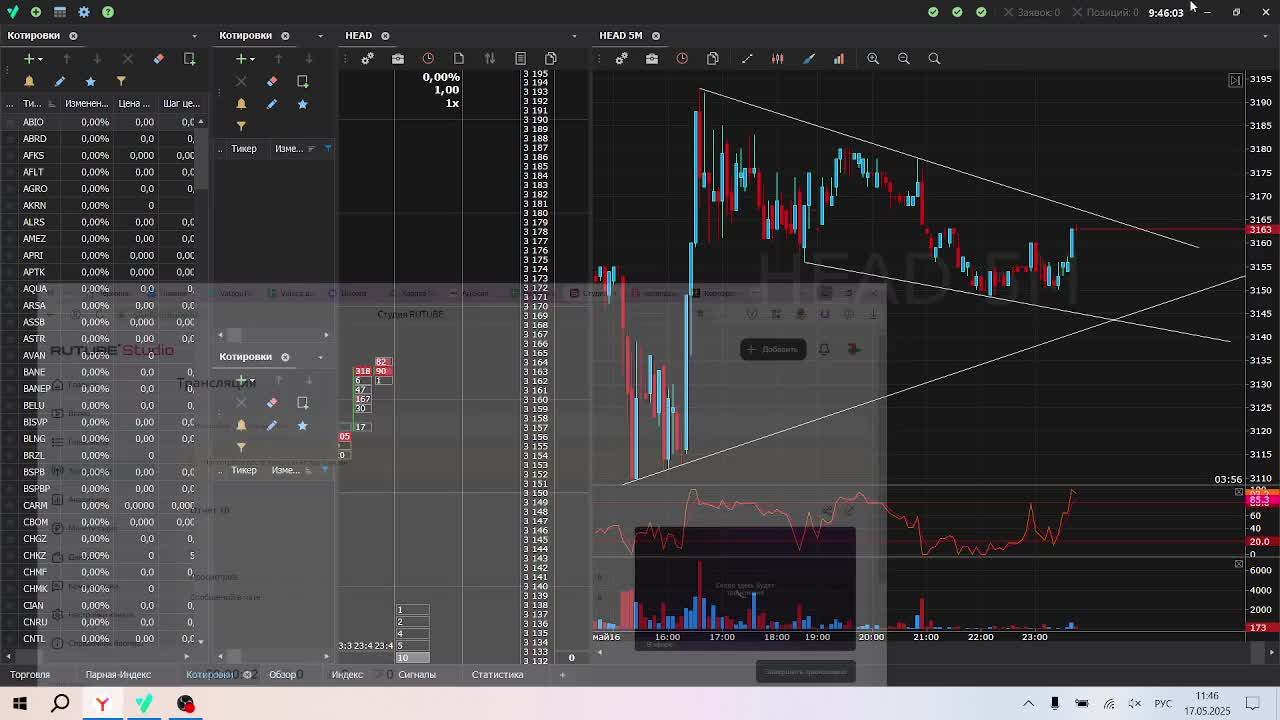Open the help question mark icon
1280x720 pixels.
(108, 12)
